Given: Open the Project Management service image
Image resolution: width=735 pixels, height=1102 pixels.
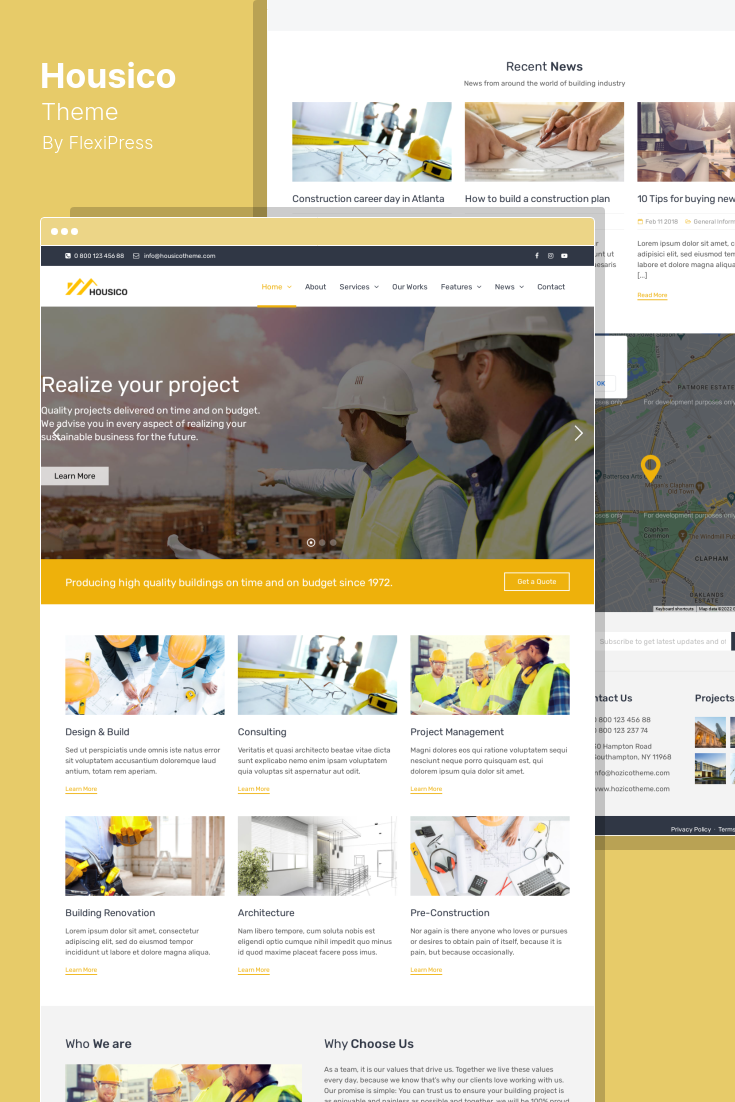Looking at the screenshot, I should click(x=490, y=675).
